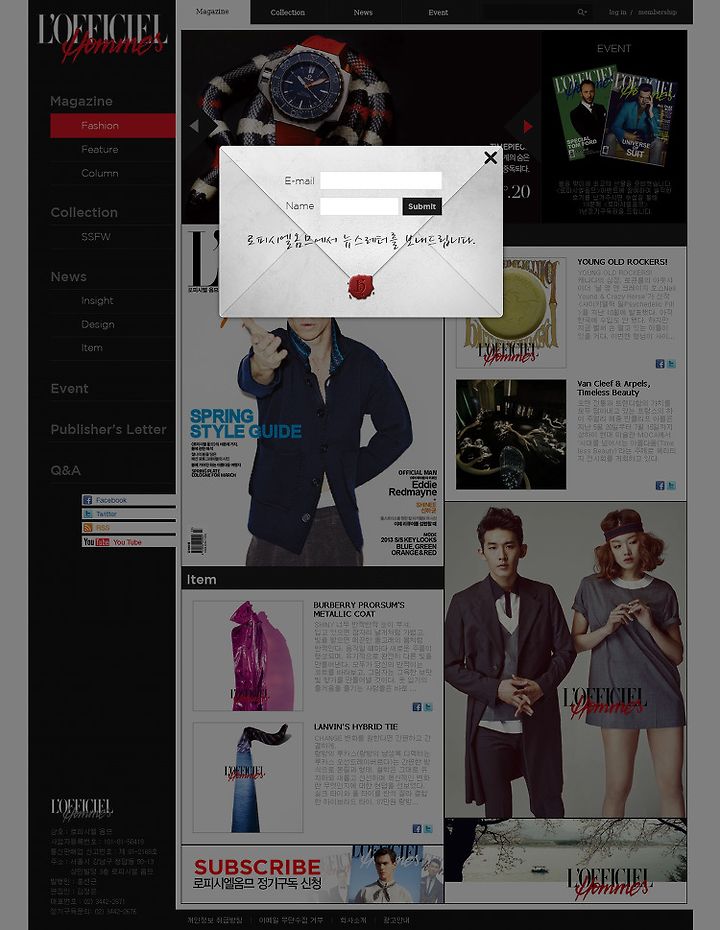Image resolution: width=720 pixels, height=930 pixels.
Task: Click the sidebar Facebook button
Action: pos(129,500)
